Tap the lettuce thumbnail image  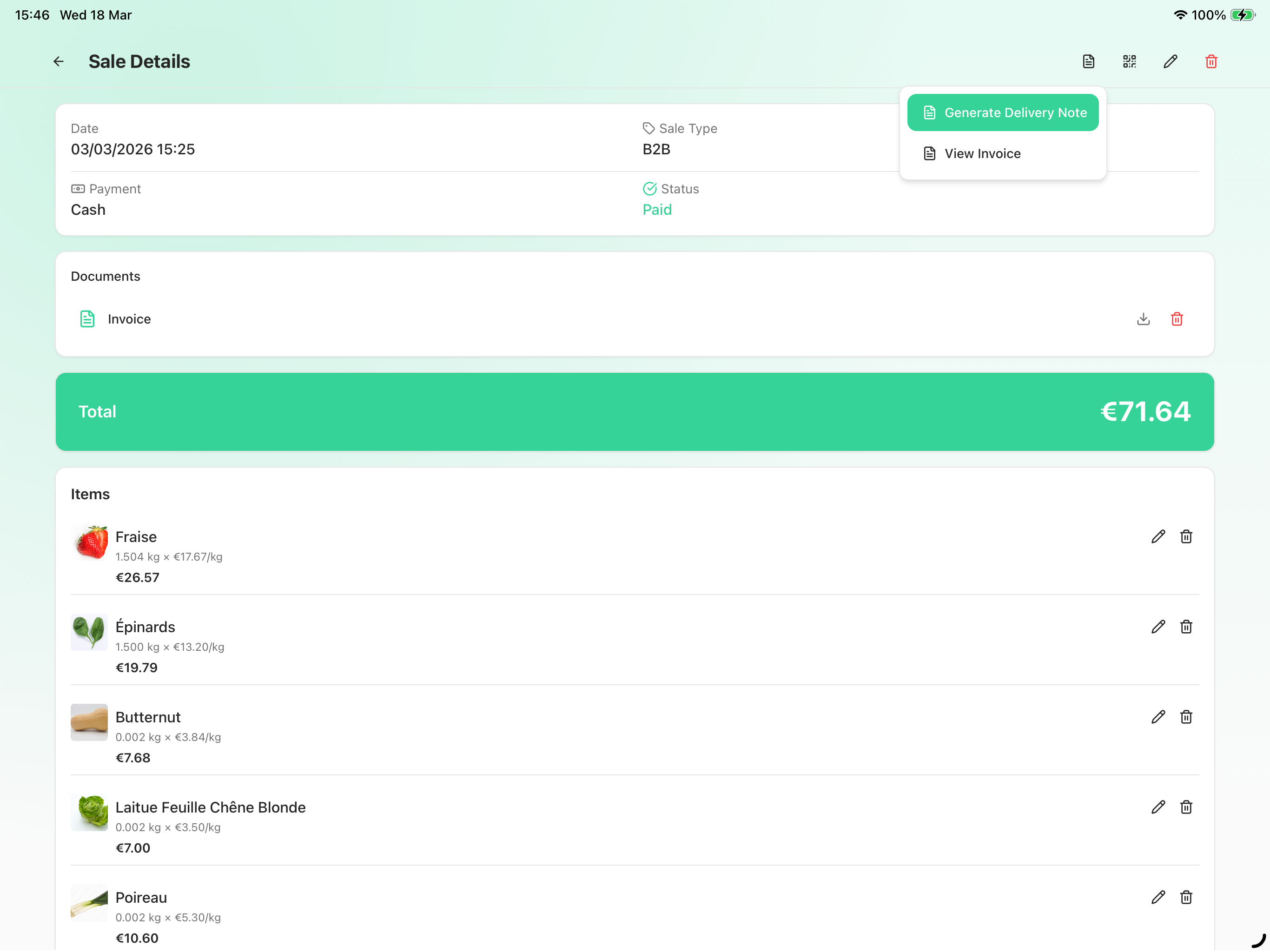click(x=90, y=813)
